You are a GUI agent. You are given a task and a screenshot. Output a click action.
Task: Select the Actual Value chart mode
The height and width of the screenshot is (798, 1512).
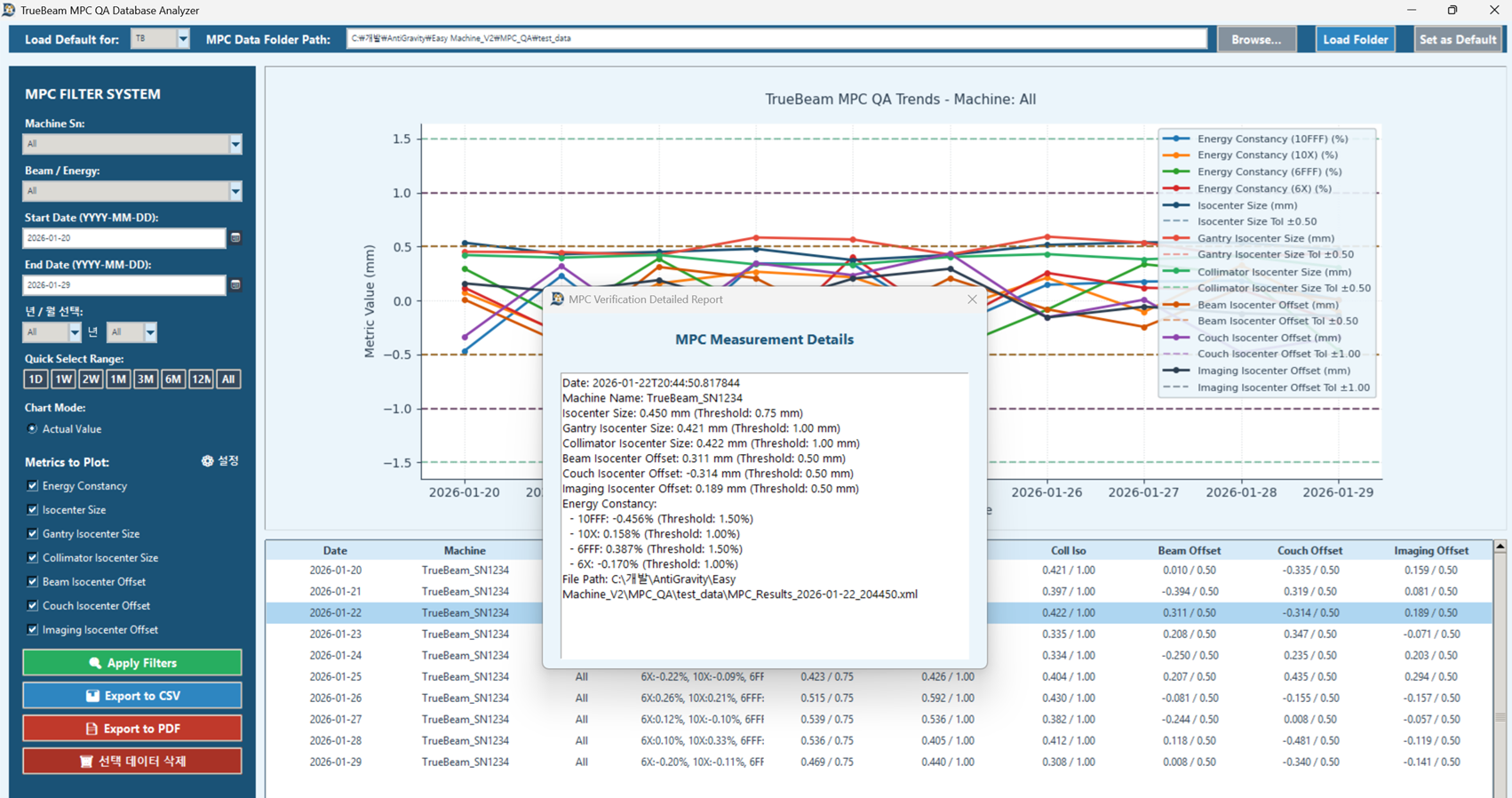pos(33,429)
